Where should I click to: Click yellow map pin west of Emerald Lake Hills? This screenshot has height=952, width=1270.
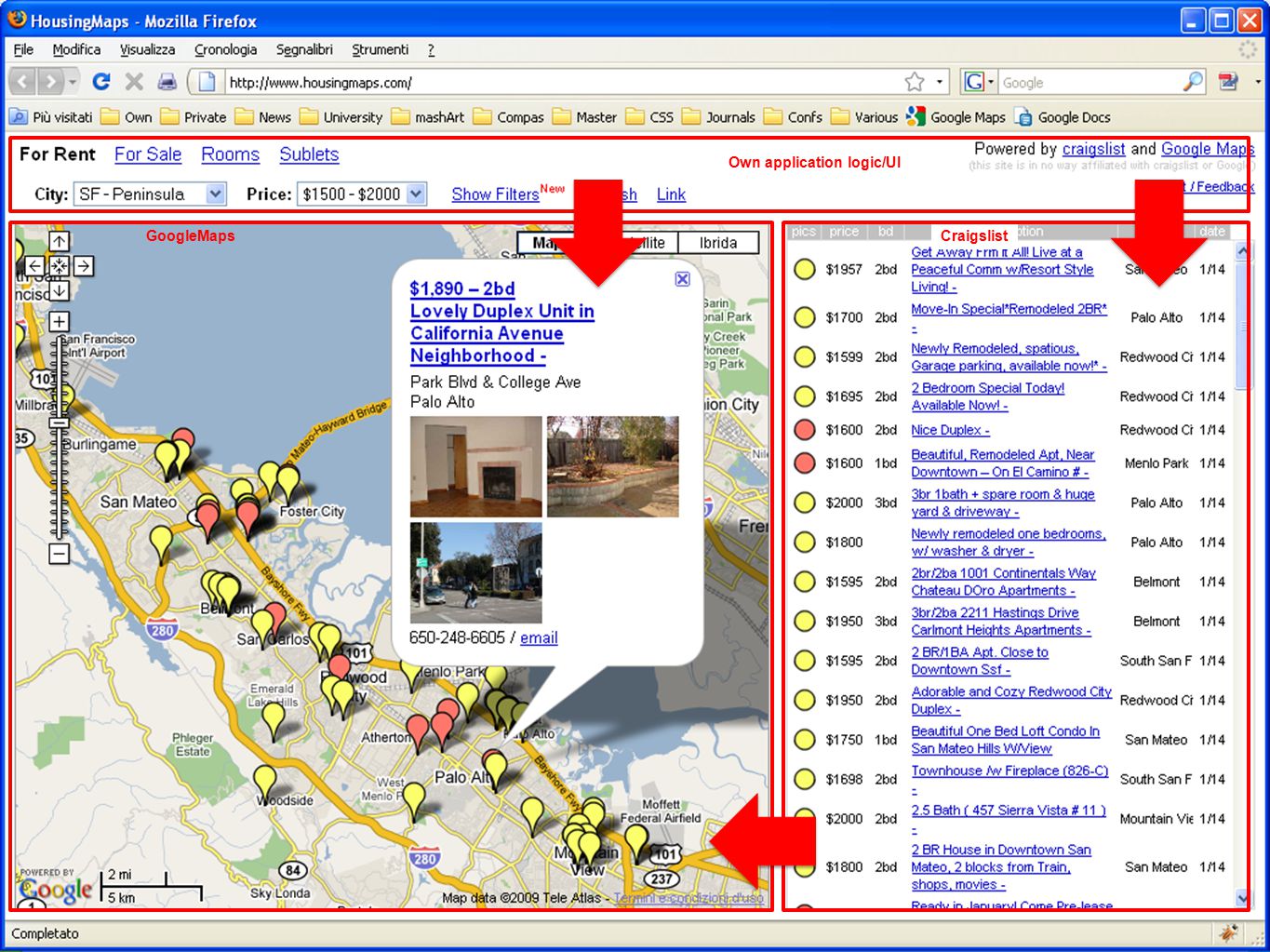coord(273,721)
